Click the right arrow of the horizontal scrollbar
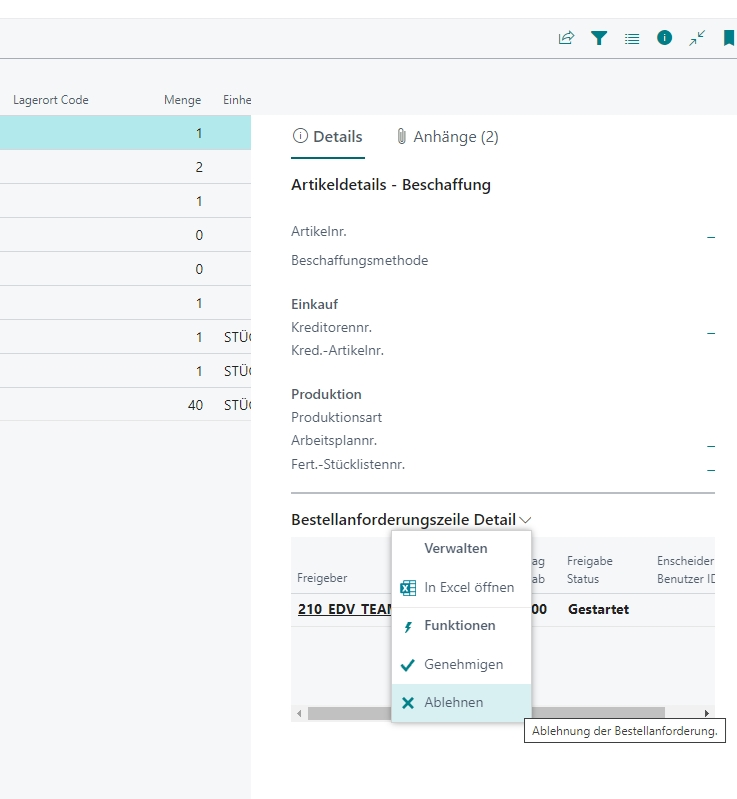 (707, 713)
